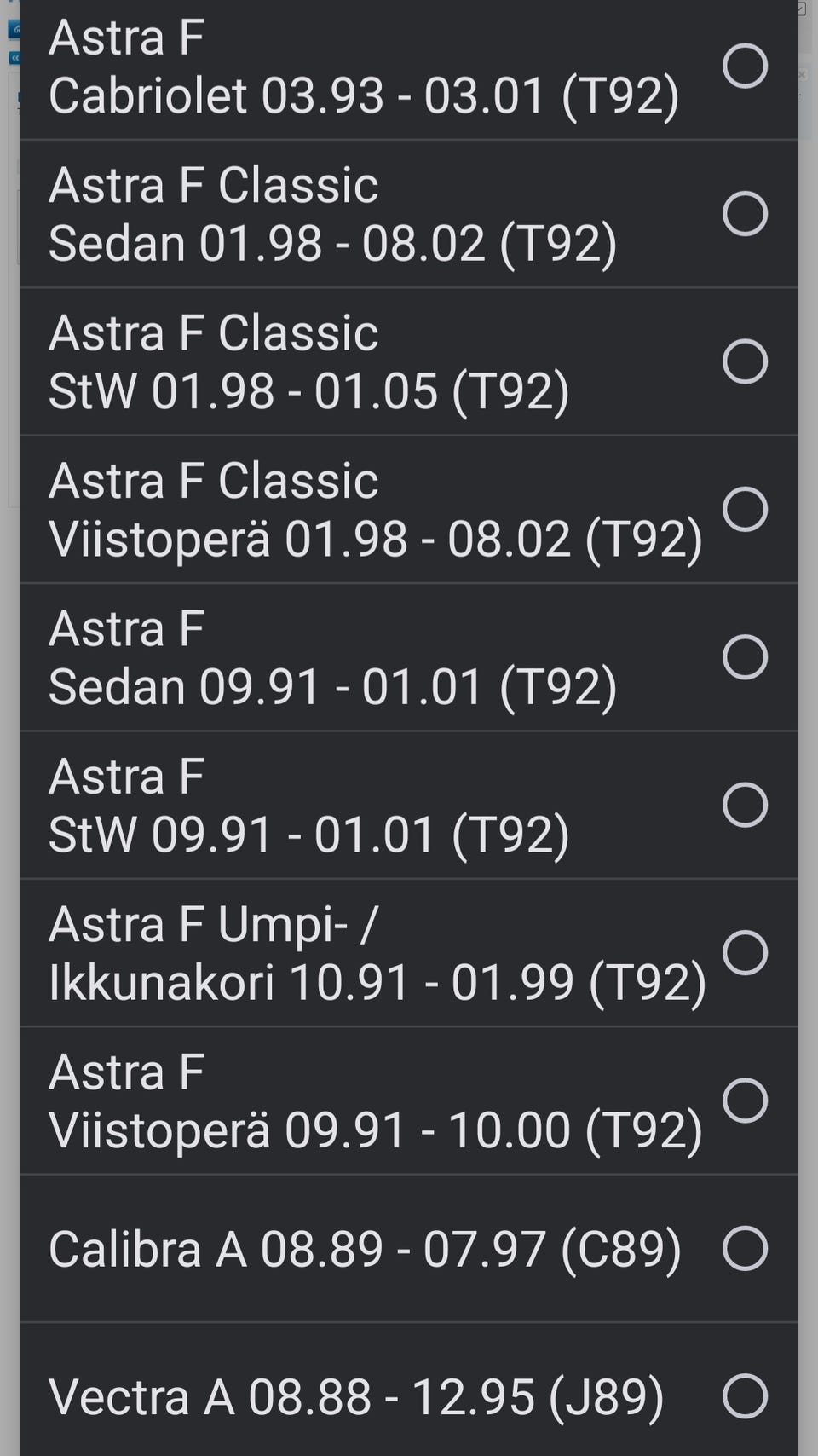
Task: Click the blue home icon button
Action: pyautogui.click(x=14, y=30)
